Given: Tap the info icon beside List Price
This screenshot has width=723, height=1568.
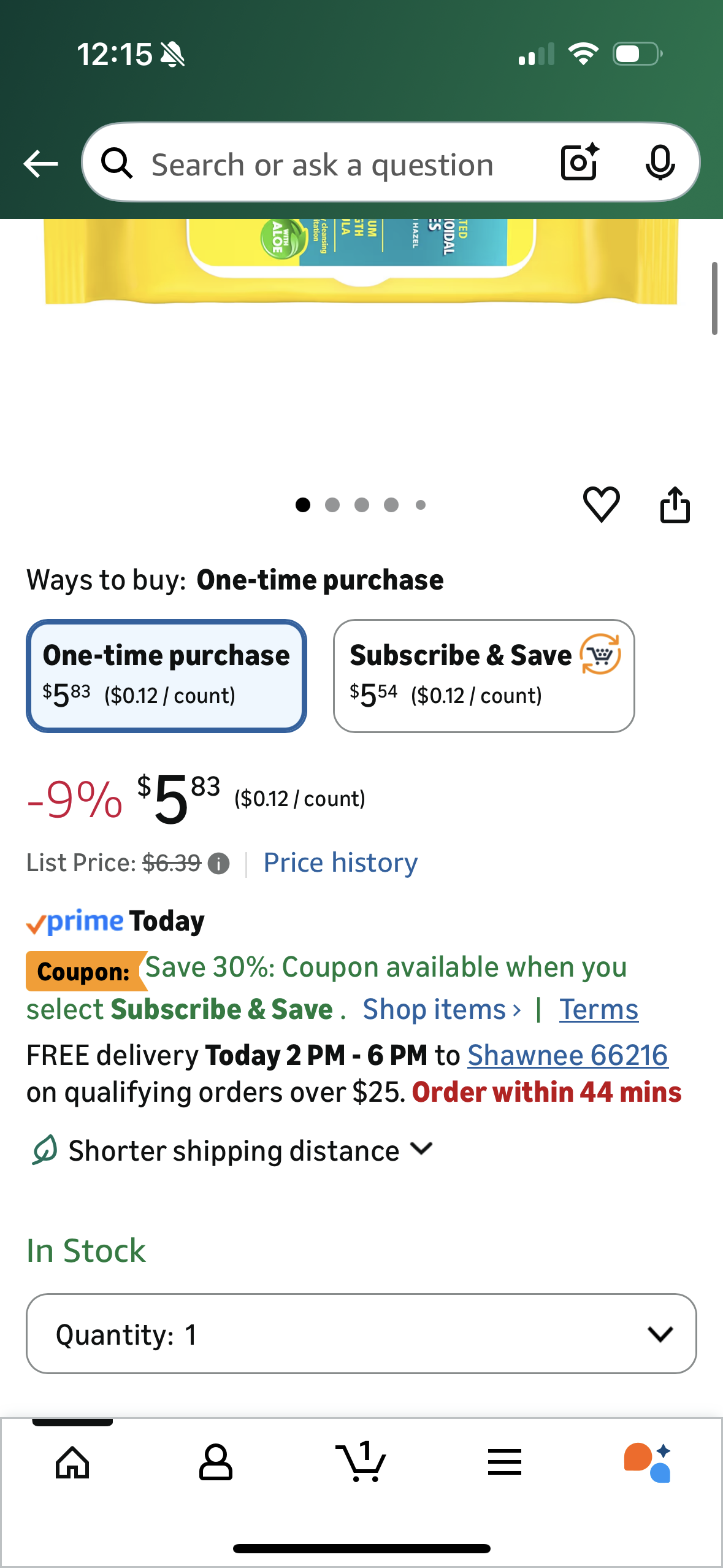Looking at the screenshot, I should [218, 863].
